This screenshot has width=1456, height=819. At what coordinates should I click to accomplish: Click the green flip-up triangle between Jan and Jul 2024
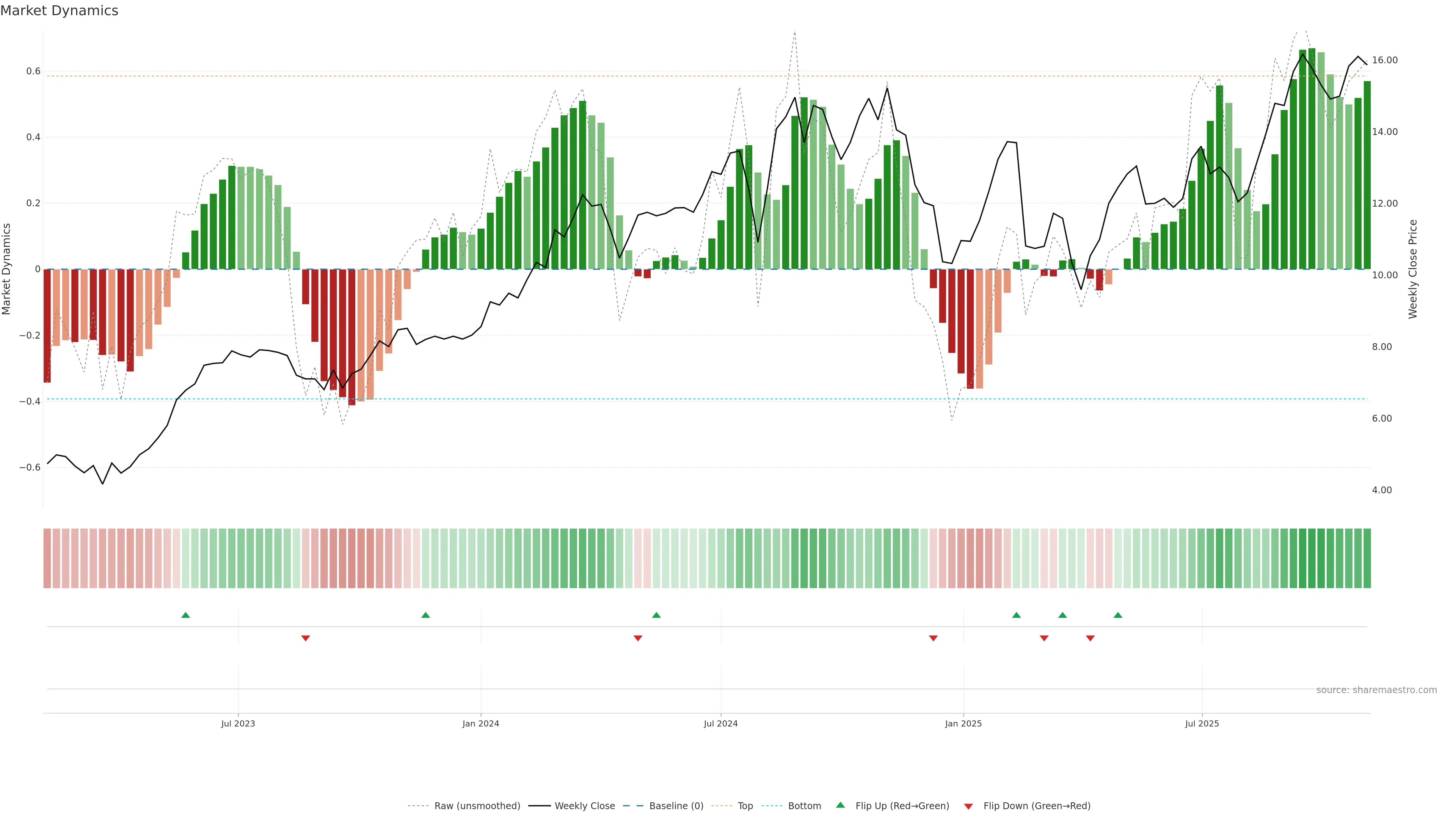pyautogui.click(x=656, y=615)
